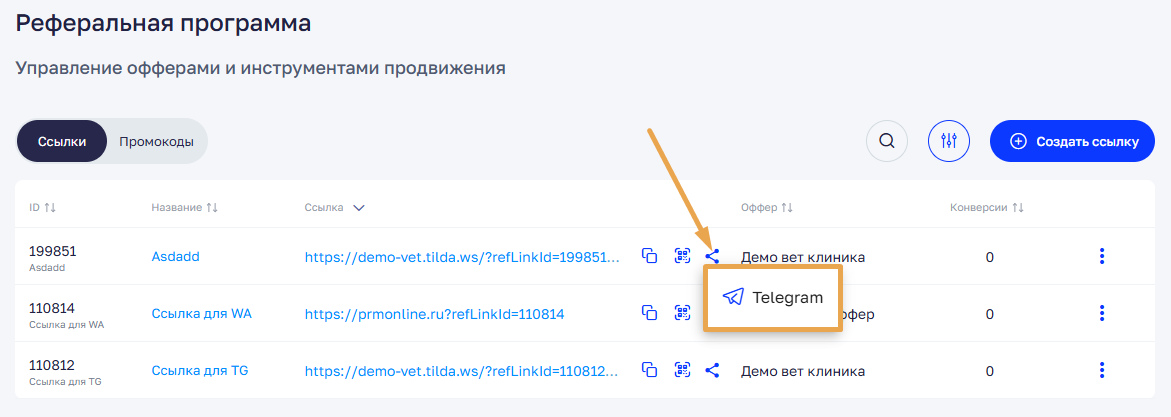The image size is (1171, 417).
Task: Show QR code for Ссылка для TG
Action: point(682,370)
